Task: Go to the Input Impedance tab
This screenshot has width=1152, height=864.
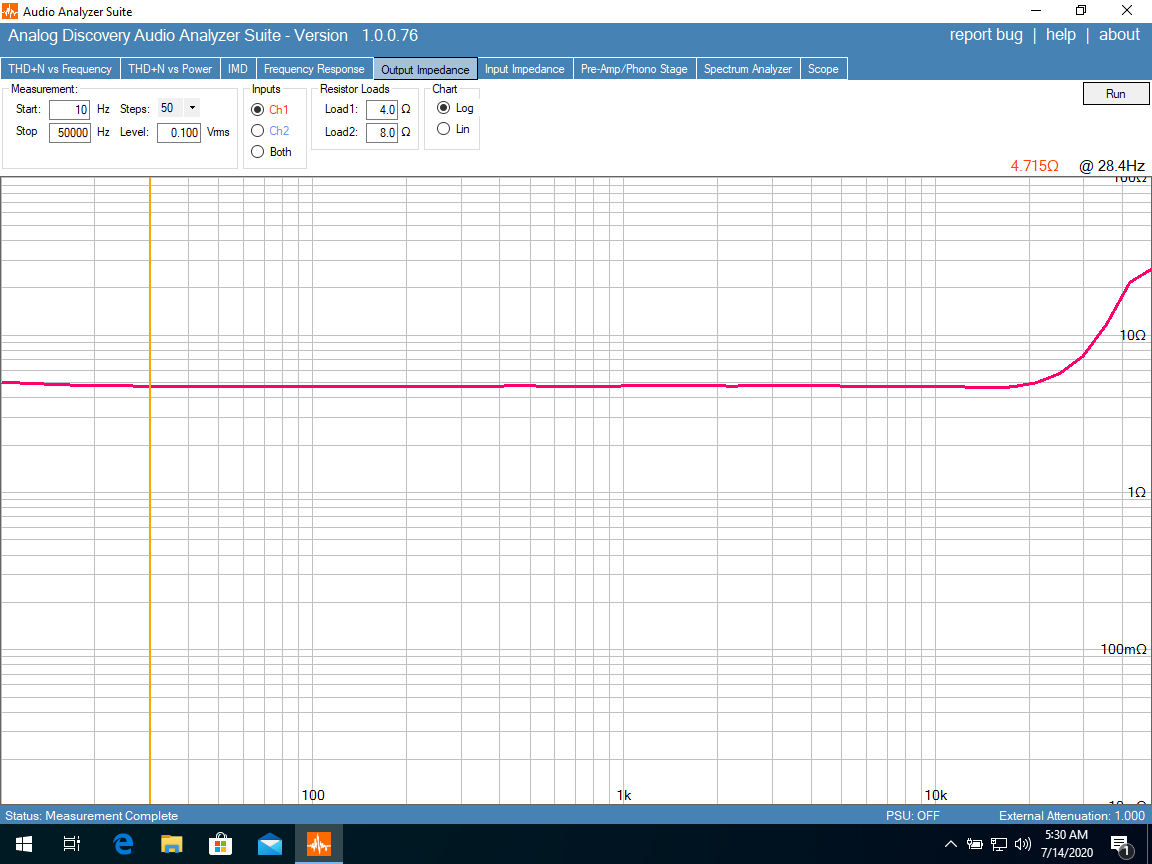Action: [525, 69]
